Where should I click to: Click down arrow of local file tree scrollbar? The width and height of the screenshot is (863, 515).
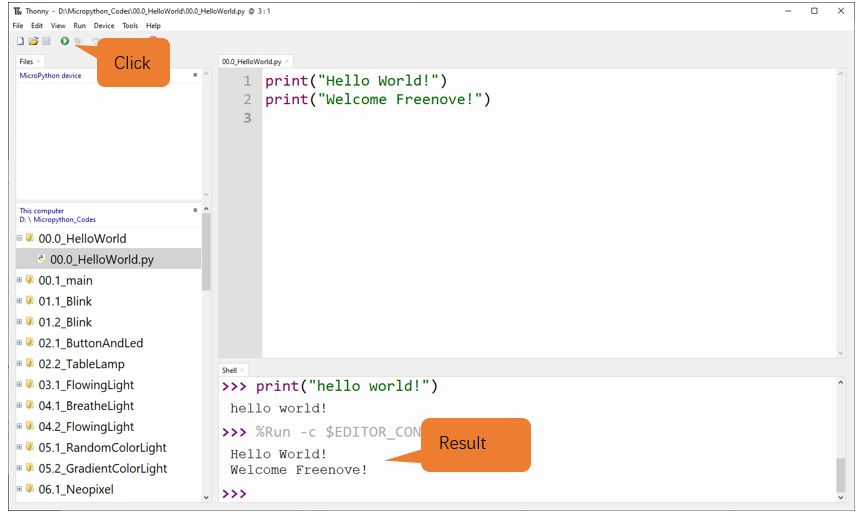point(206,497)
